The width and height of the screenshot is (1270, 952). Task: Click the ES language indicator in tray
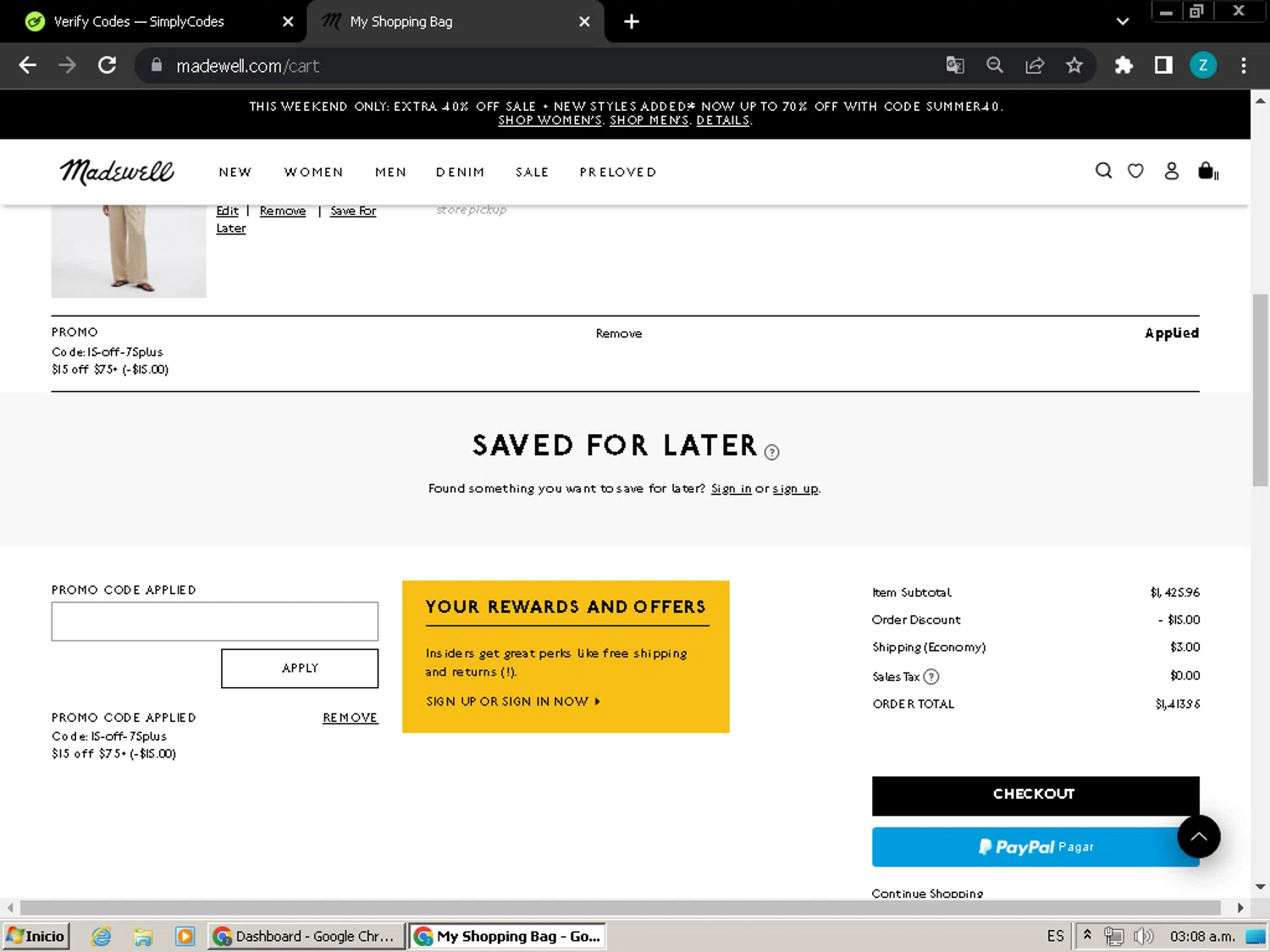pos(1055,936)
